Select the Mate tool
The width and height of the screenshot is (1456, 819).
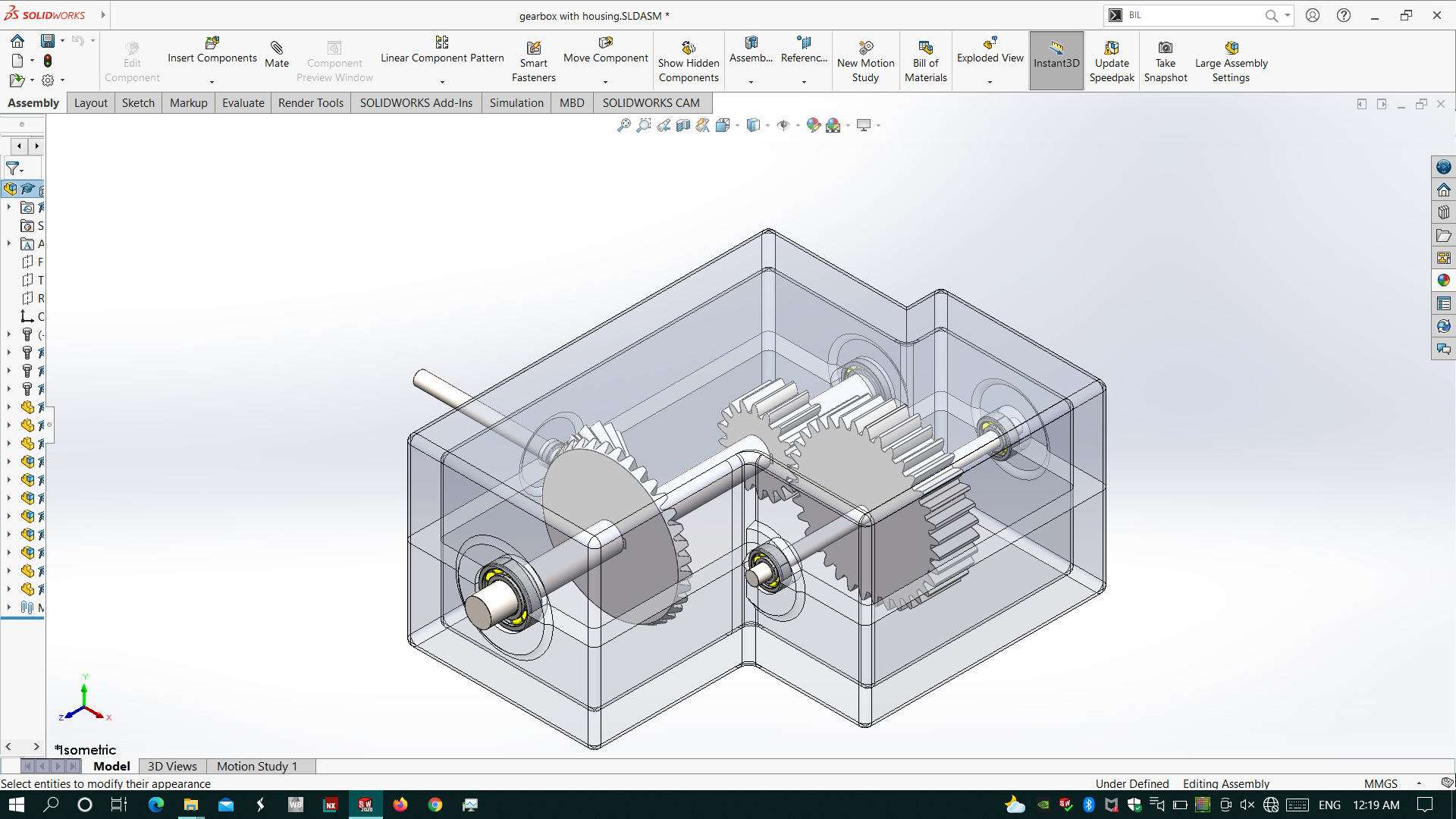[x=277, y=55]
